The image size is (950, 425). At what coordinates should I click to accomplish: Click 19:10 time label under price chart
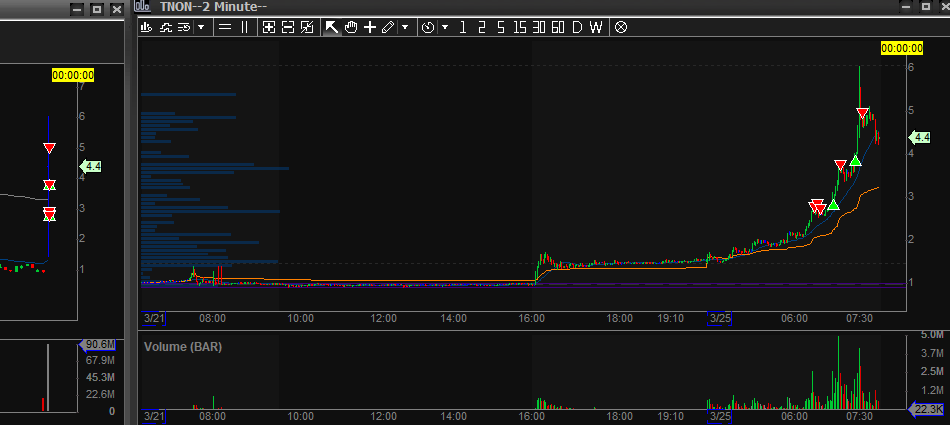670,318
